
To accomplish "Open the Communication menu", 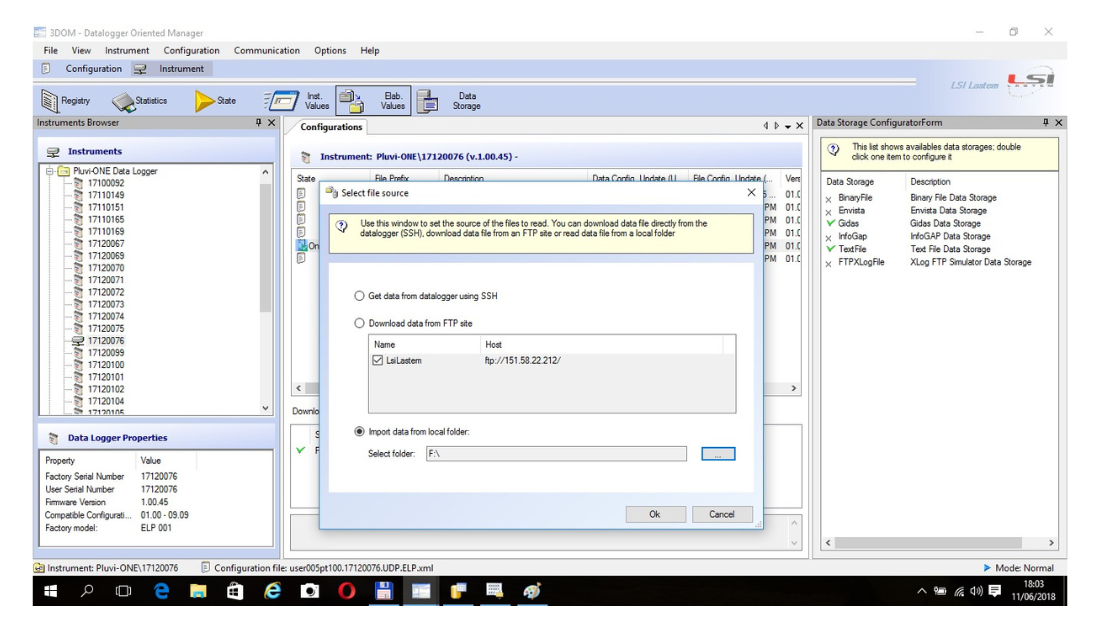I will [266, 50].
